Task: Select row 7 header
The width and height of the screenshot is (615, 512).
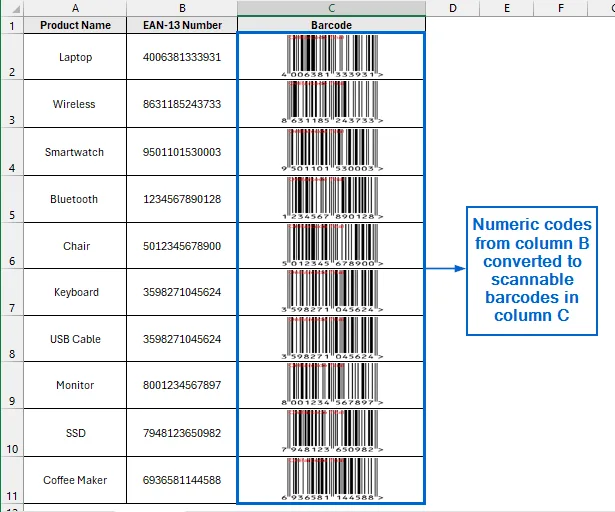Action: coord(12,292)
